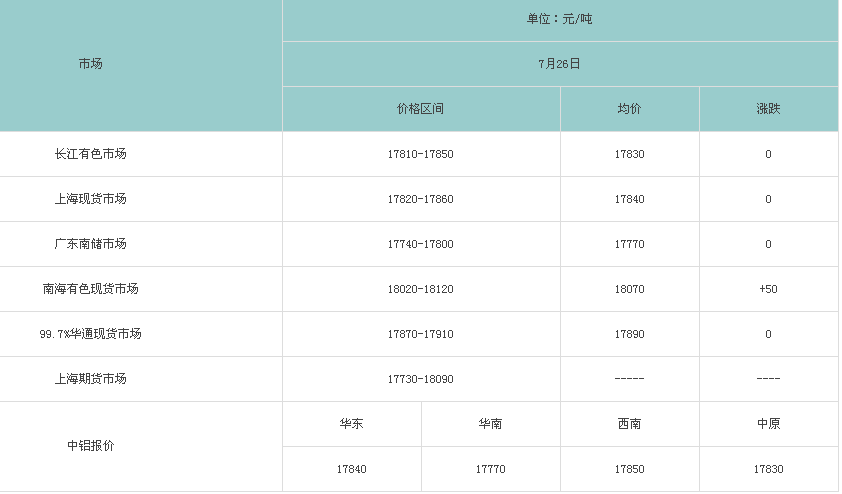
Task: Select the 18020-18120 price range cell
Action: point(420,289)
